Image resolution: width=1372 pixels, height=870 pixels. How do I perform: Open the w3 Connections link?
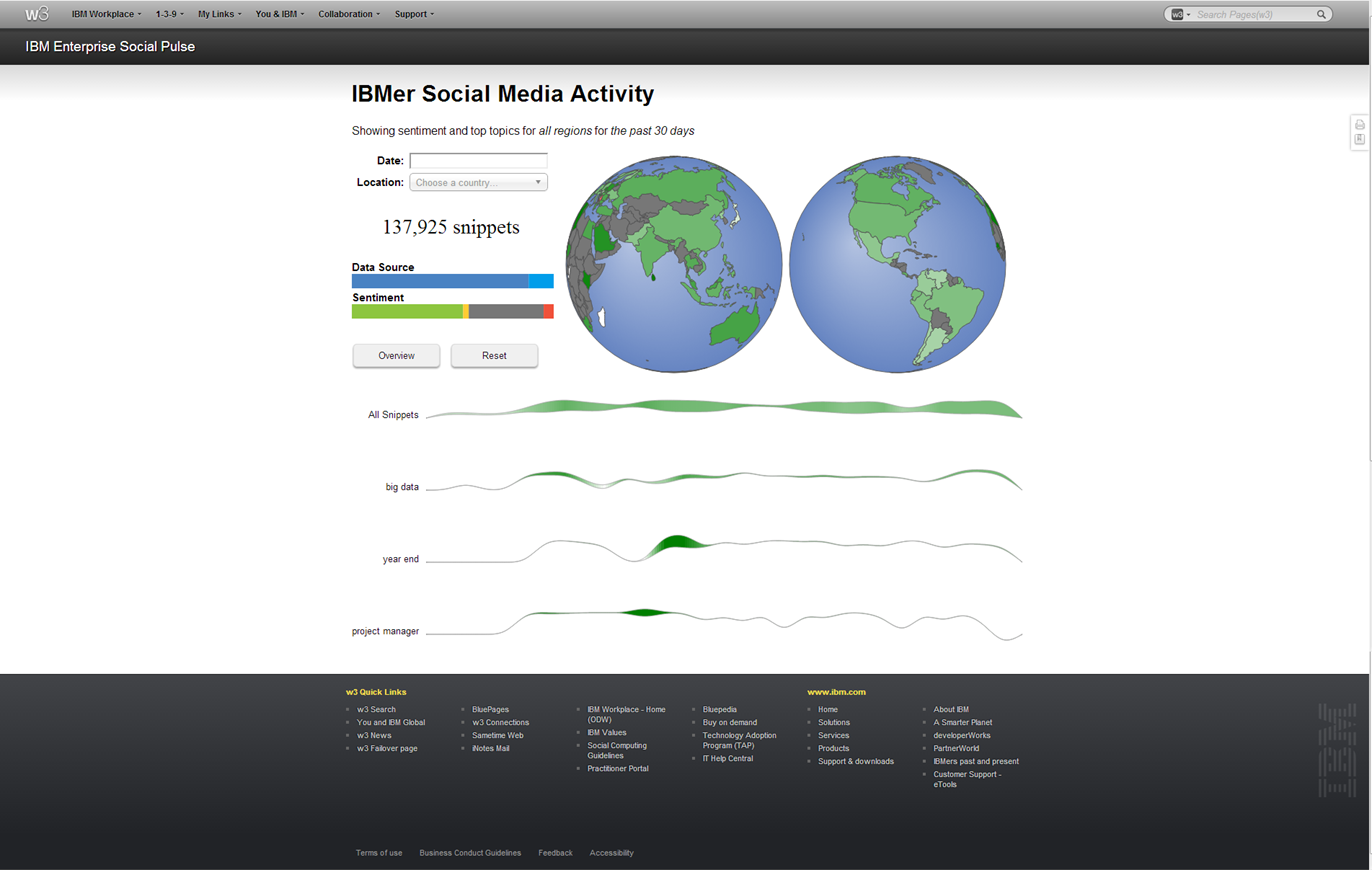[x=500, y=722]
